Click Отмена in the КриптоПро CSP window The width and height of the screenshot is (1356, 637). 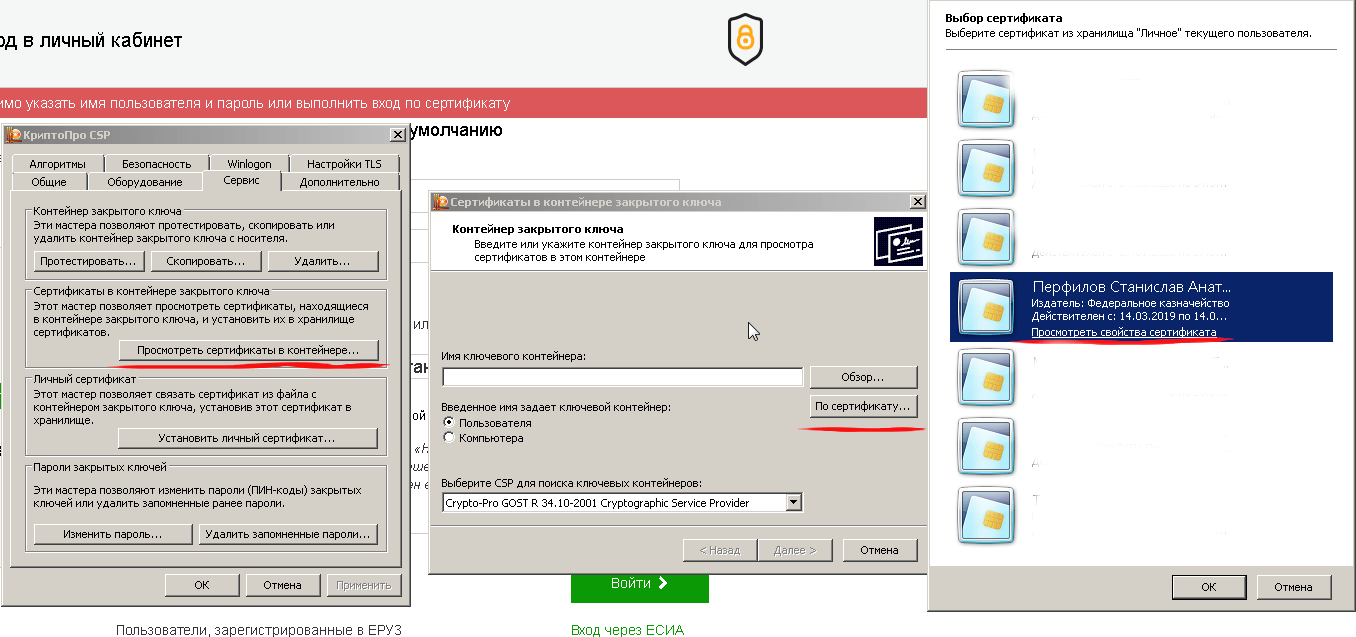[x=283, y=585]
